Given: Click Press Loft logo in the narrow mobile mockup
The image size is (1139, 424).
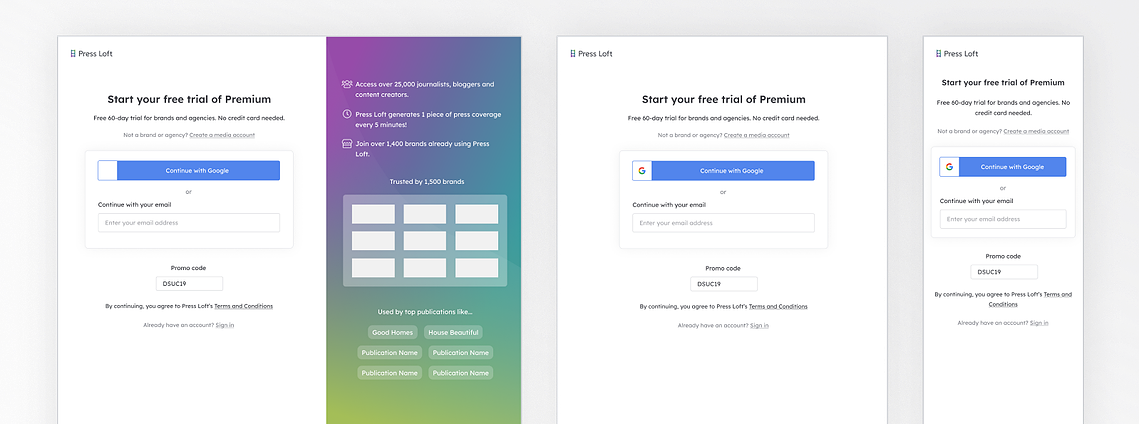Looking at the screenshot, I should click(x=957, y=54).
